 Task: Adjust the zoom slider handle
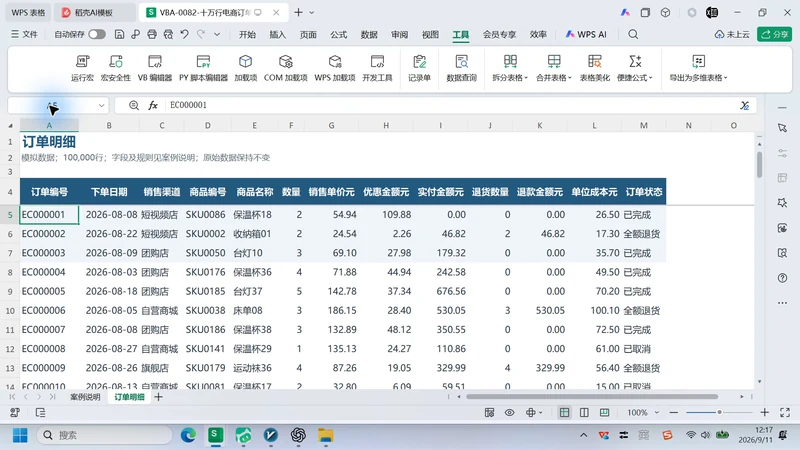point(719,412)
